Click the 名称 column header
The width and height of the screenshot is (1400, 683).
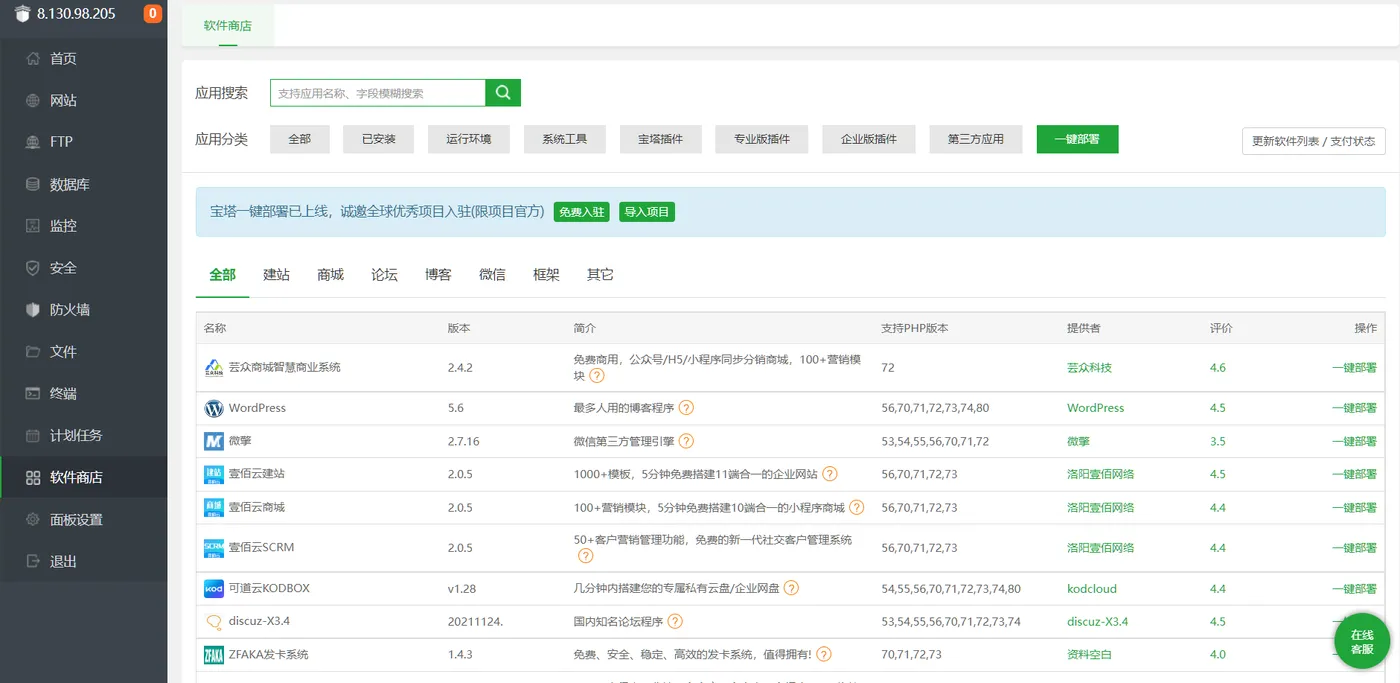tap(215, 328)
